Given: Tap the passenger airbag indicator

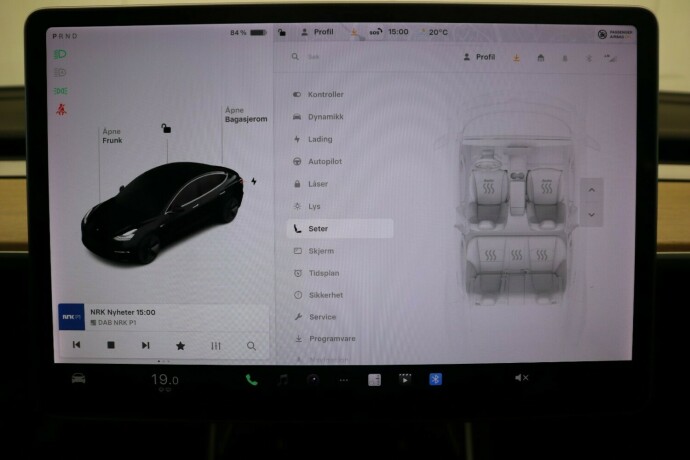Looking at the screenshot, I should coord(615,34).
